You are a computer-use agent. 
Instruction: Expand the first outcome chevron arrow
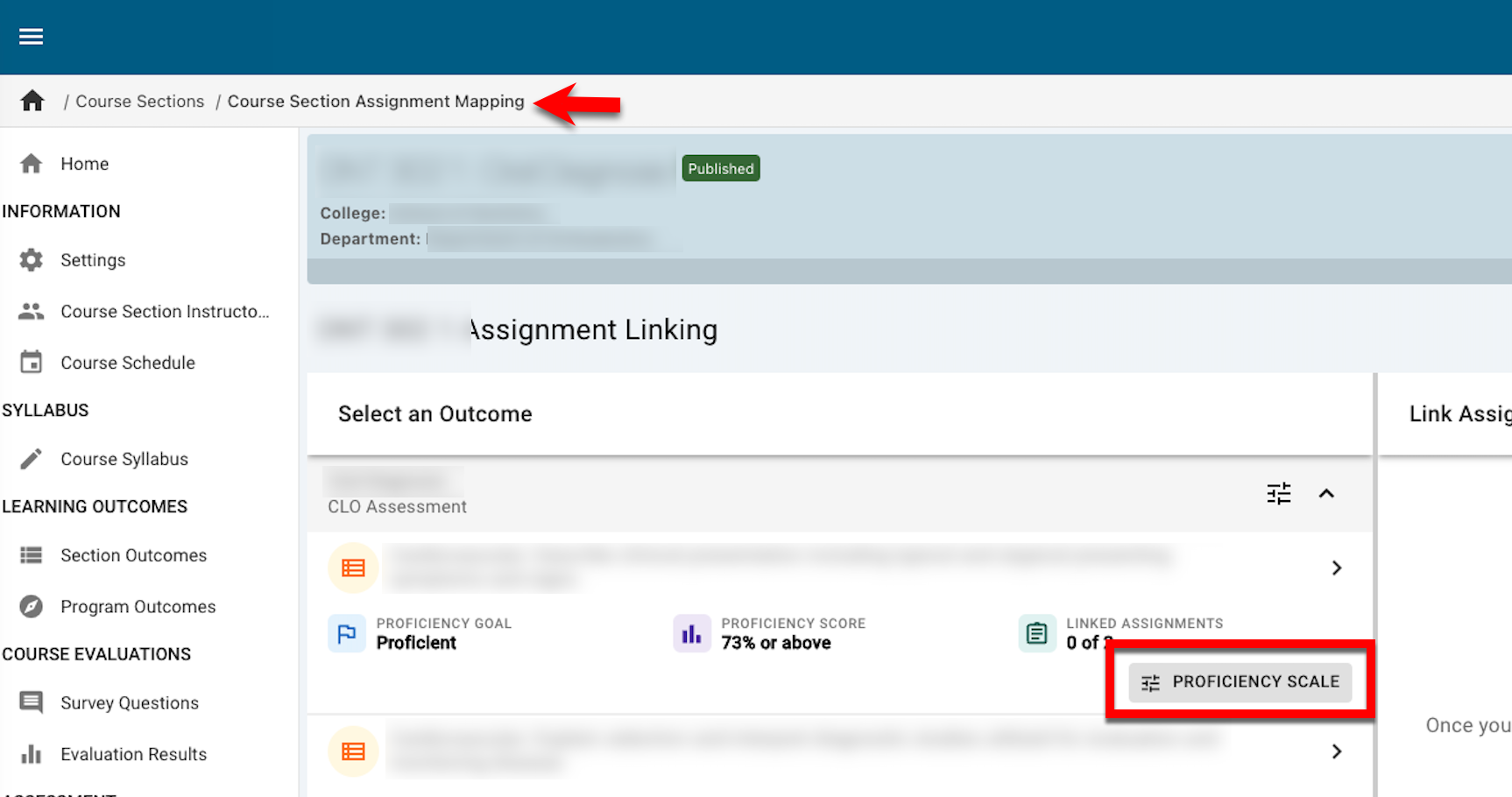(1336, 568)
